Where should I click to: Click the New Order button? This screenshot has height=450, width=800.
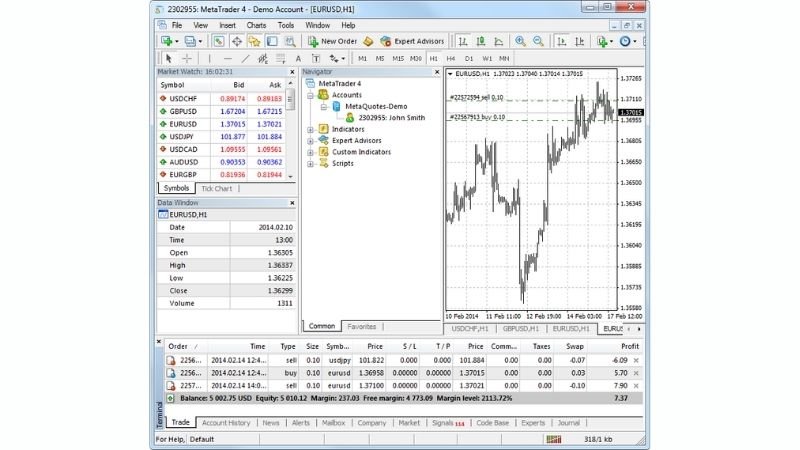click(x=332, y=41)
